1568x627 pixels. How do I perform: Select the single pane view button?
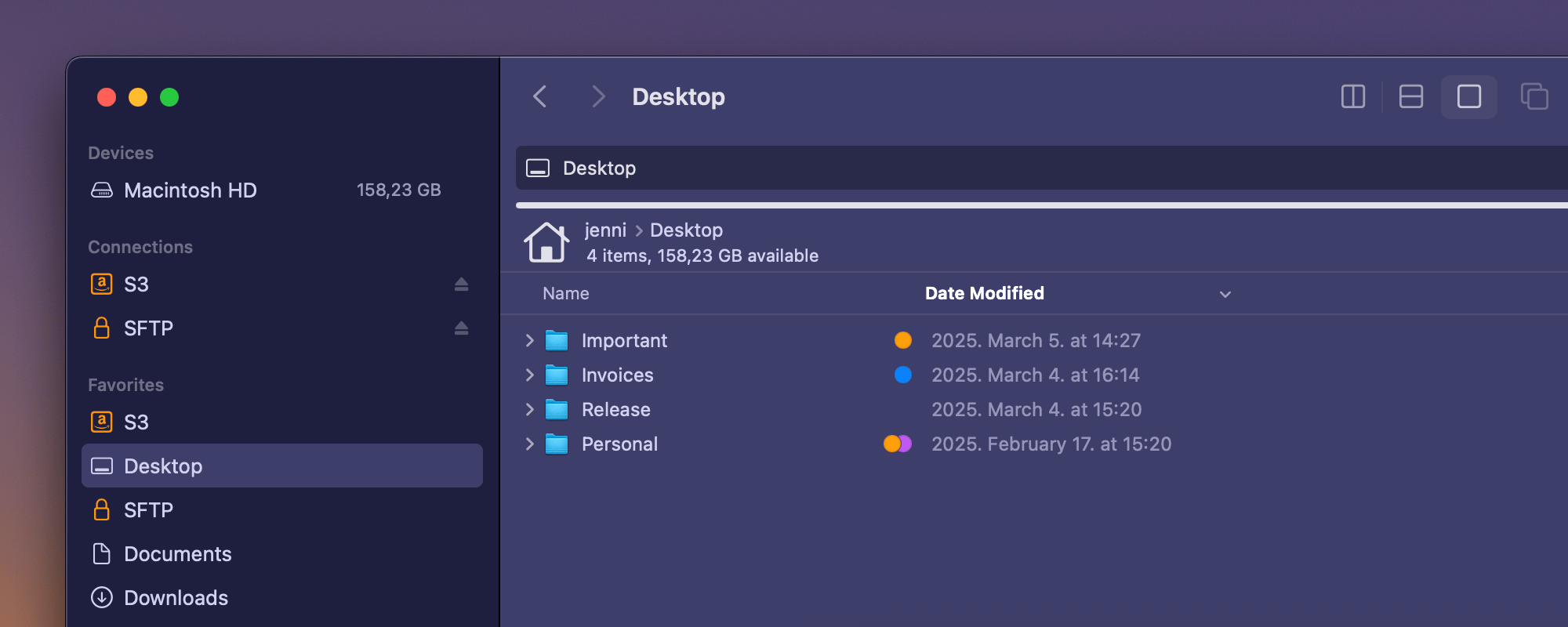click(x=1469, y=96)
